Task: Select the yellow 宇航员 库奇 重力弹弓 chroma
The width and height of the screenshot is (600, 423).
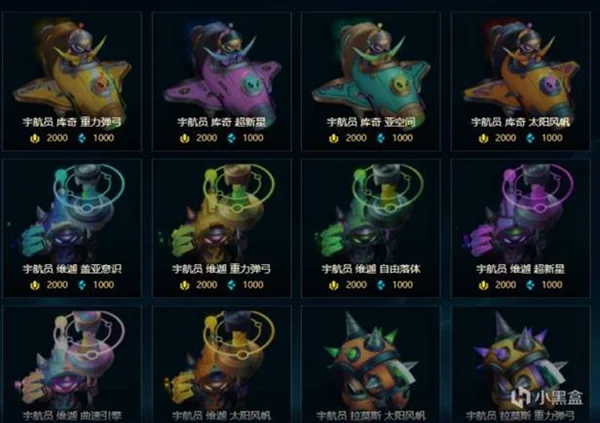Action: 72,81
